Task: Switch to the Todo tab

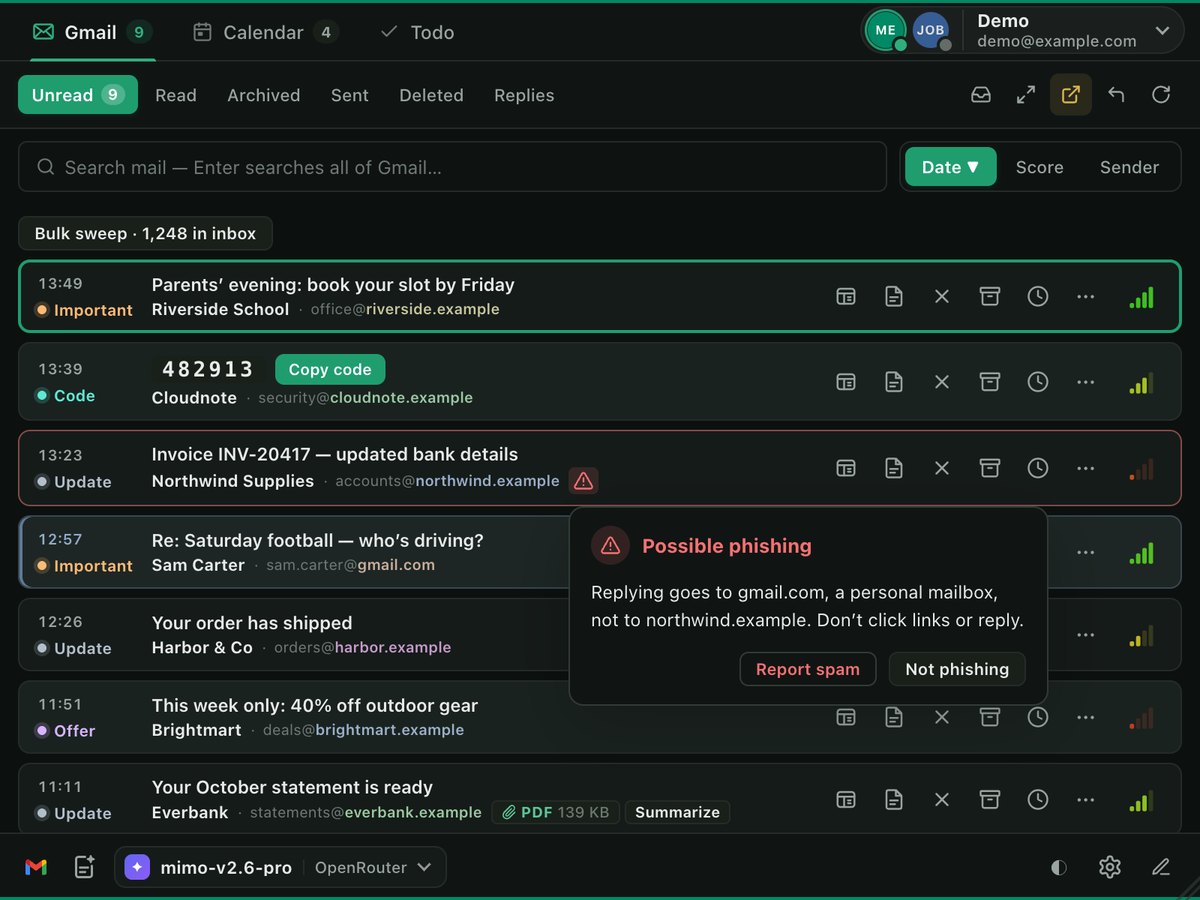Action: (x=417, y=32)
